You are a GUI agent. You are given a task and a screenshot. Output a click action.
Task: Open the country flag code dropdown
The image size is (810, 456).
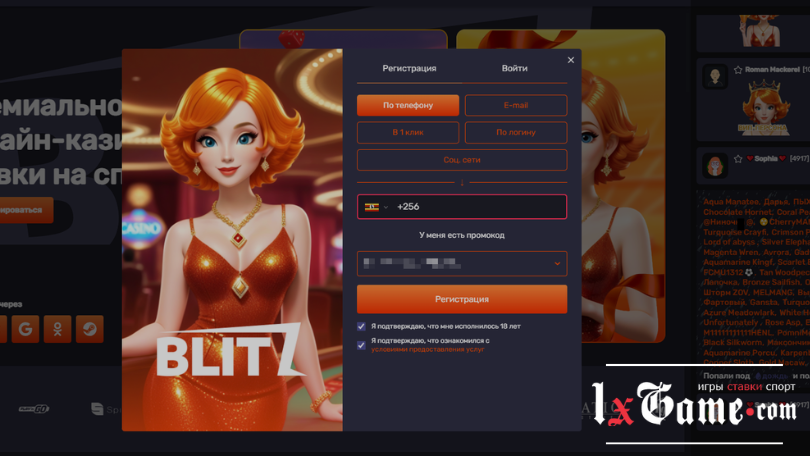pyautogui.click(x=376, y=207)
